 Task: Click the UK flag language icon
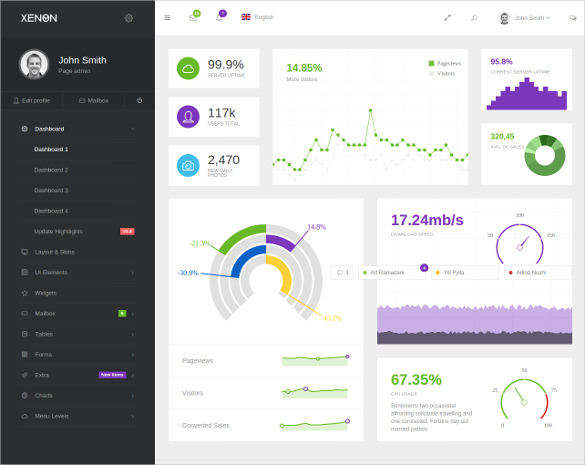point(246,17)
